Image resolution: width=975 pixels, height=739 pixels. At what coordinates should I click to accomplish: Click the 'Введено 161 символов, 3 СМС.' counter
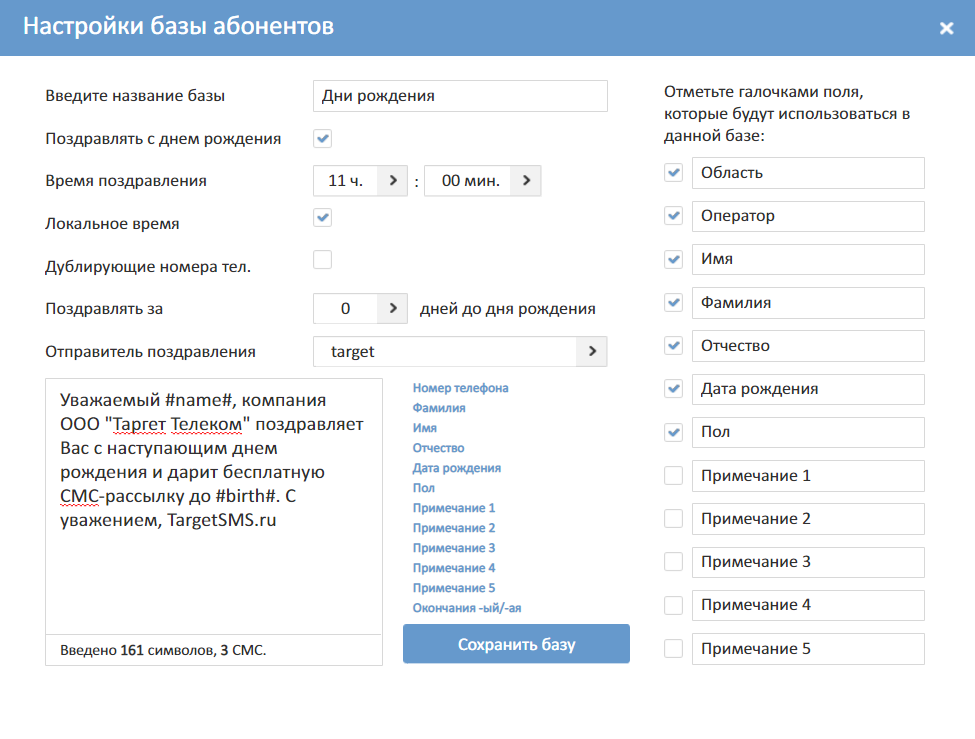click(163, 650)
